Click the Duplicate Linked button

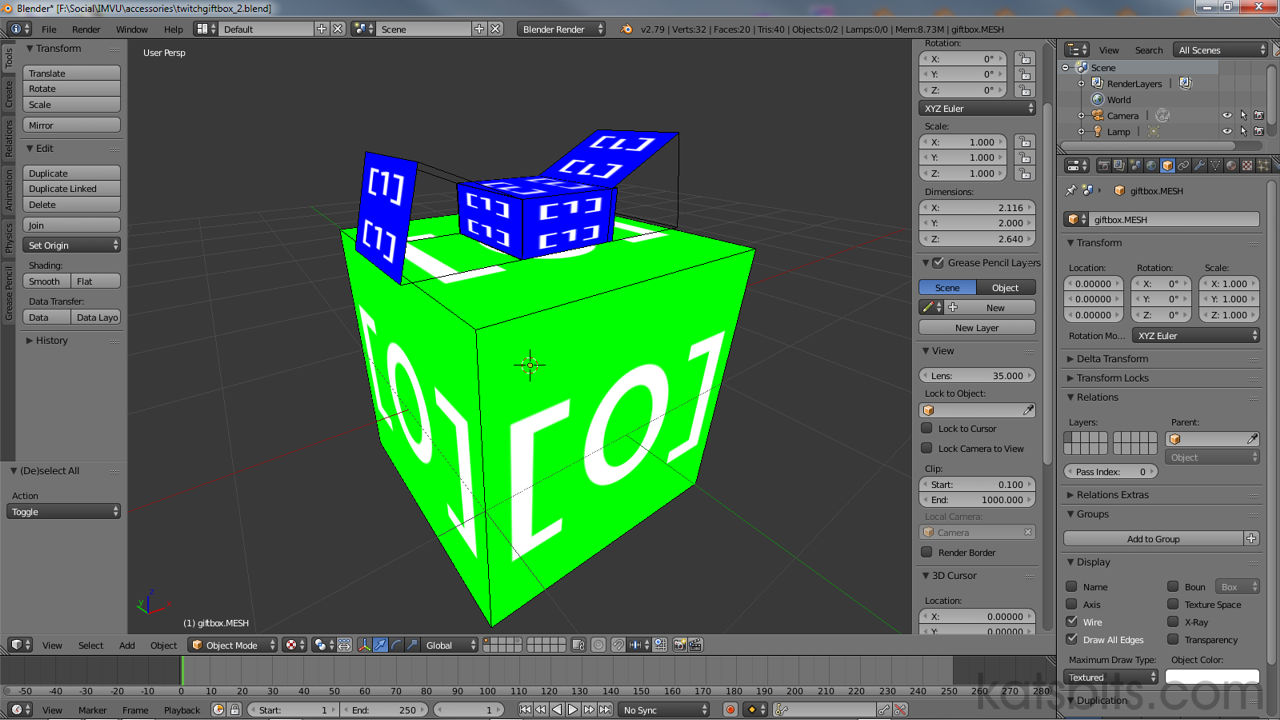coord(72,189)
